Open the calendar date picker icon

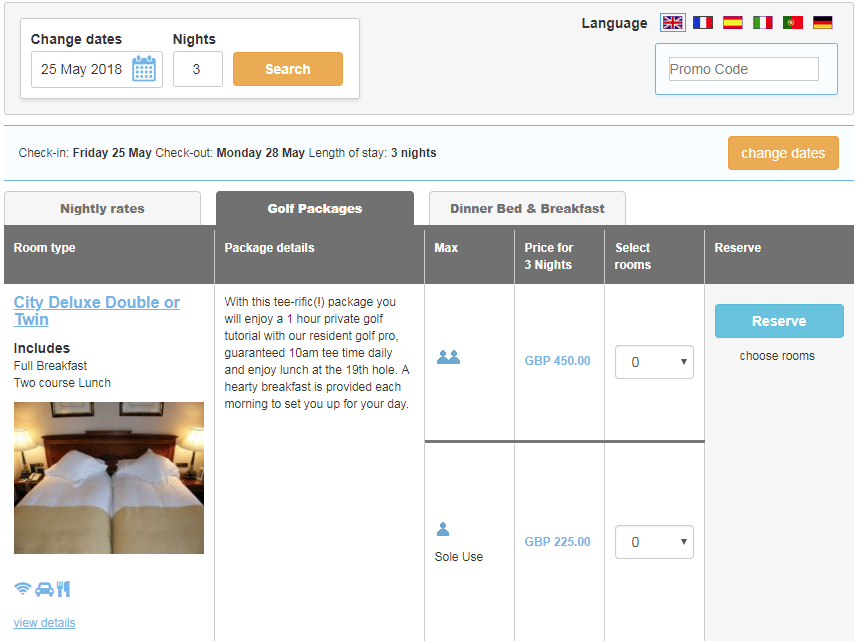click(x=144, y=69)
